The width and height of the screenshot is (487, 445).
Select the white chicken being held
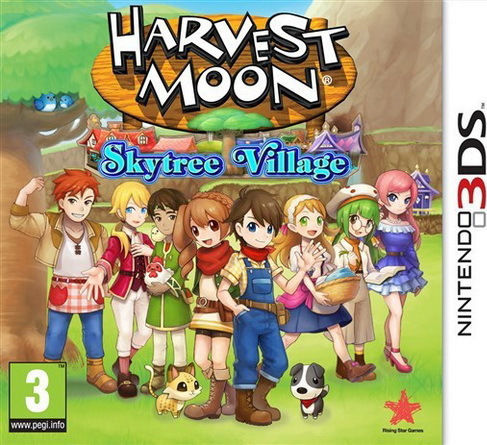(x=157, y=272)
